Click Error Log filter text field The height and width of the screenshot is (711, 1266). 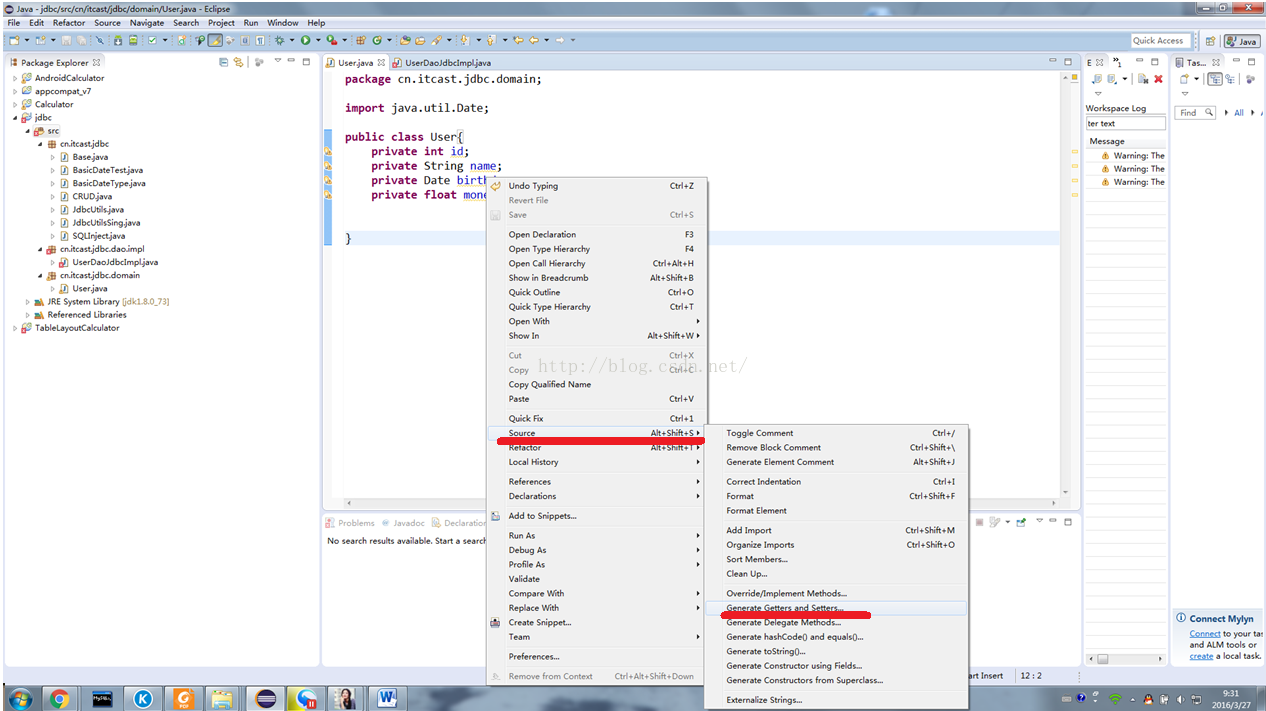pyautogui.click(x=1125, y=124)
